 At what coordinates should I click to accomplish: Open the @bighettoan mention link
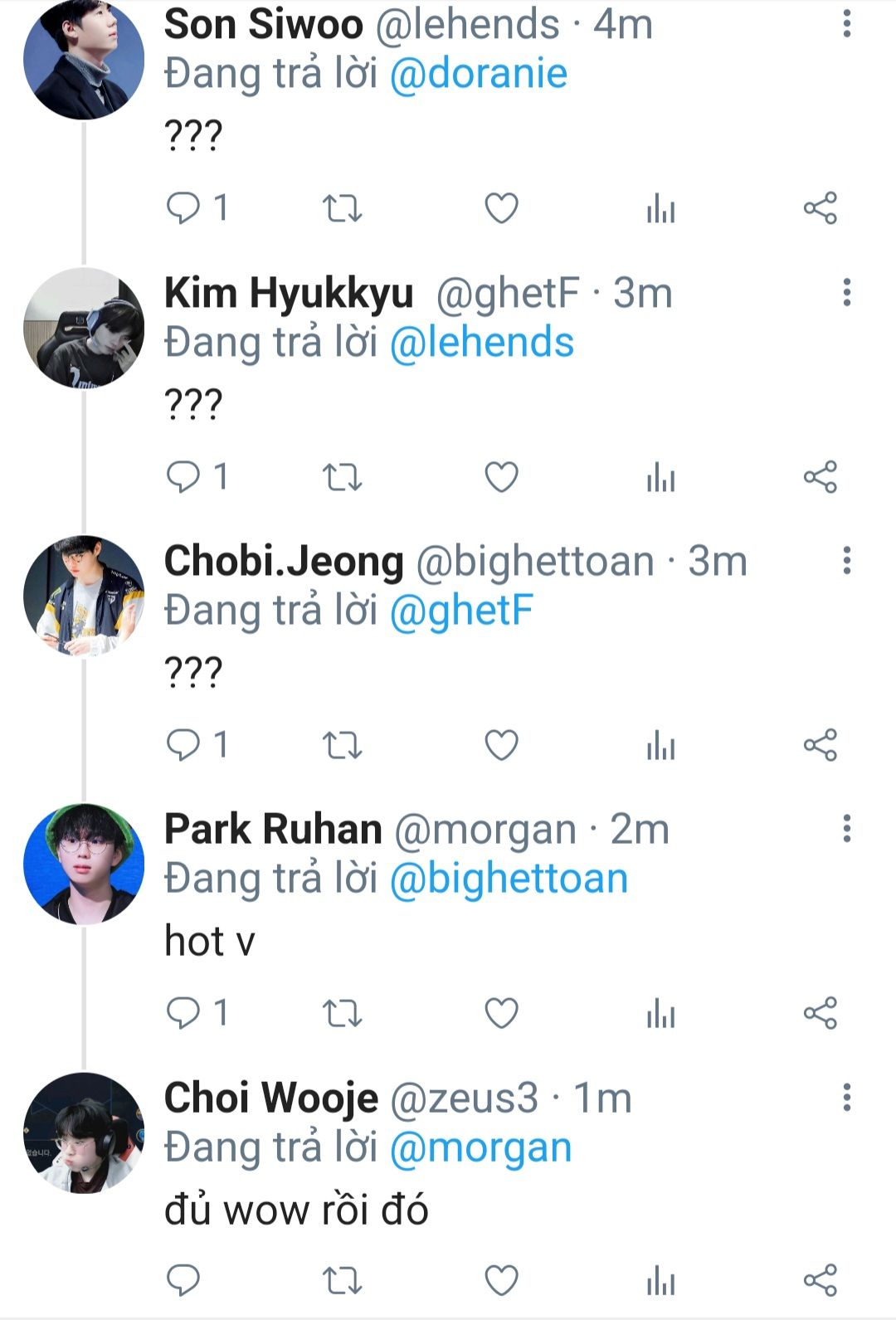pyautogui.click(x=509, y=879)
